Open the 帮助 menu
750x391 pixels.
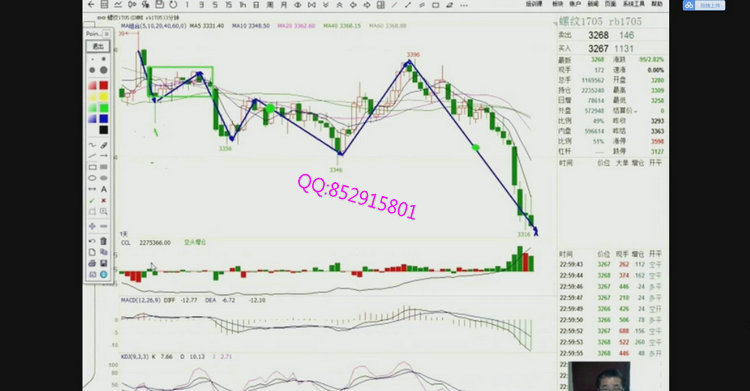click(x=657, y=4)
